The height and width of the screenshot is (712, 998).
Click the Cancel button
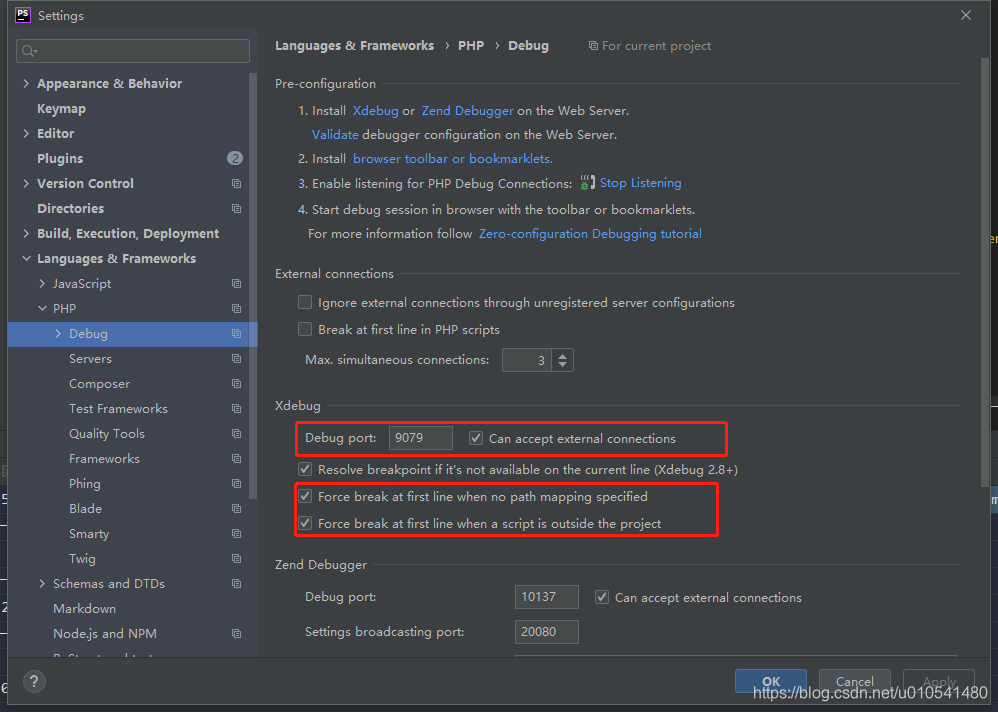[854, 681]
